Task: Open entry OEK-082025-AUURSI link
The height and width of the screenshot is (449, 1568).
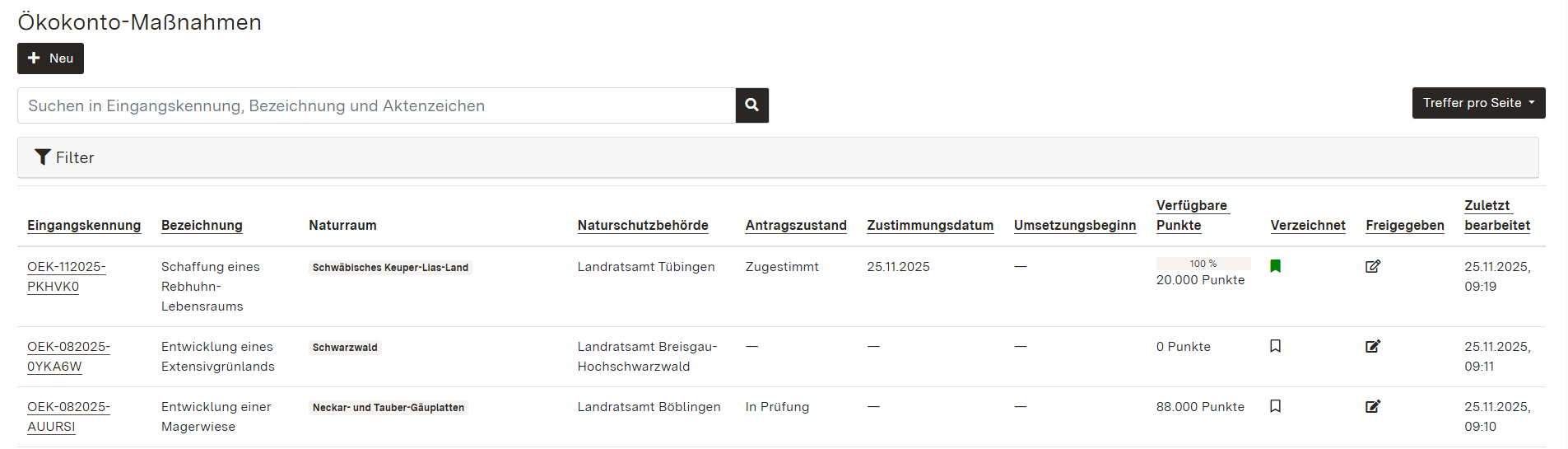Action: [67, 417]
